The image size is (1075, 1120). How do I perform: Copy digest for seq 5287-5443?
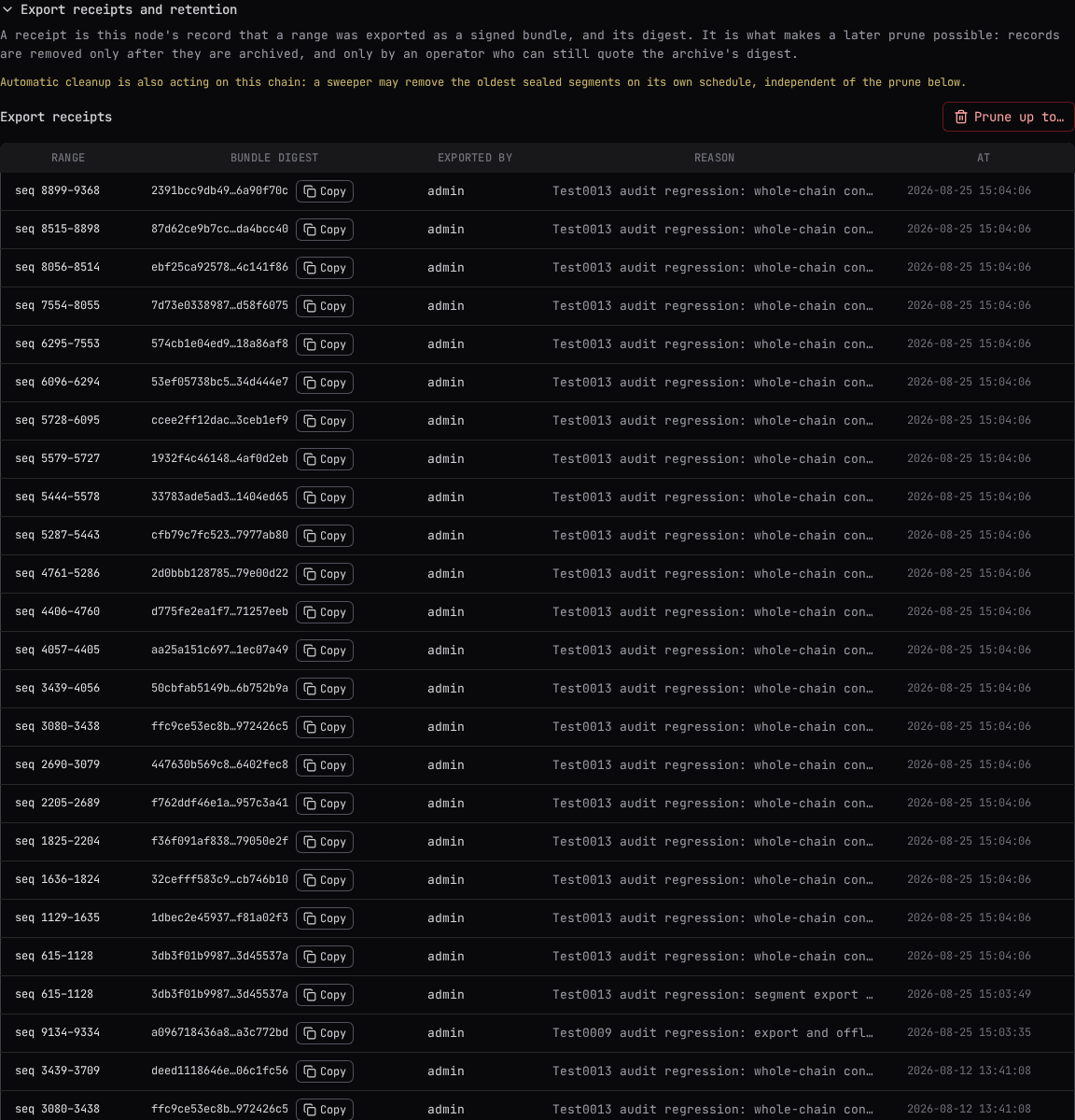pos(325,536)
